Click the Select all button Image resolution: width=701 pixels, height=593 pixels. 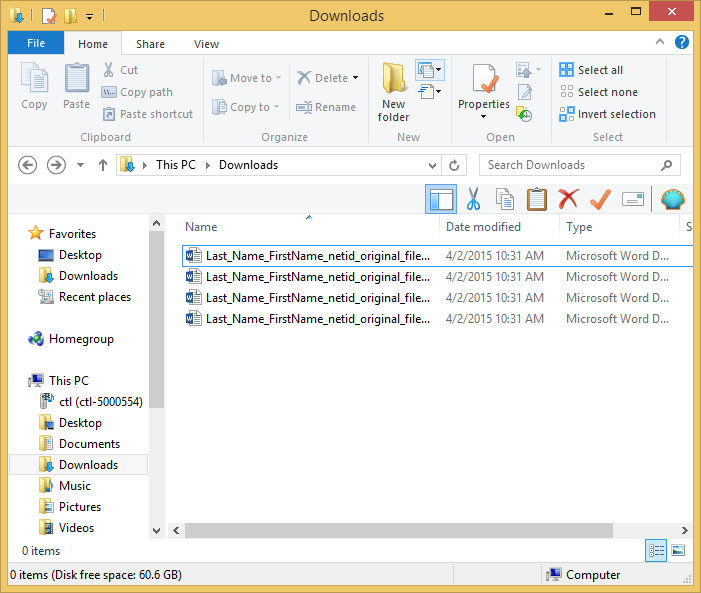pos(591,70)
